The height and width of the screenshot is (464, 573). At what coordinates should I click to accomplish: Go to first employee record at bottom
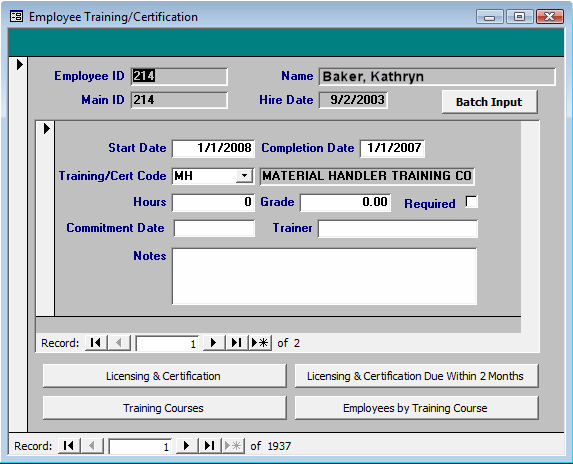pyautogui.click(x=69, y=446)
